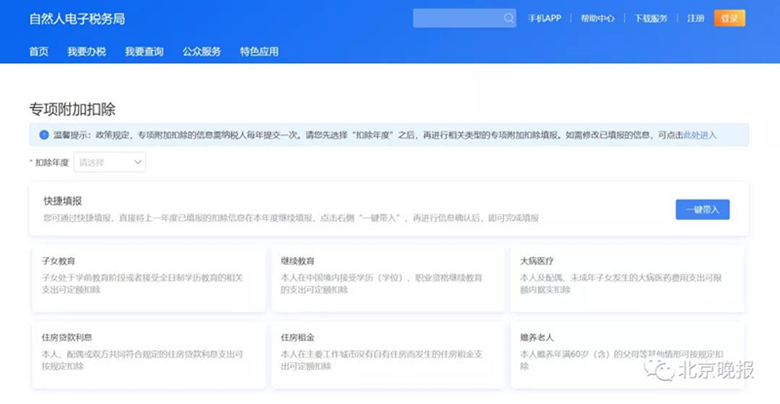Viewport: 780px width, 404px height.
Task: Click the blue info icon in notice bar
Action: [x=44, y=135]
